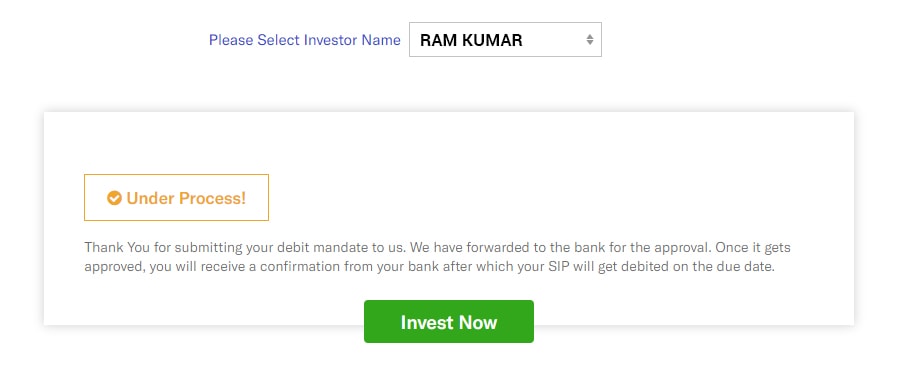Click the Thank You for submitting message line
This screenshot has height=384, width=916.
(x=437, y=247)
